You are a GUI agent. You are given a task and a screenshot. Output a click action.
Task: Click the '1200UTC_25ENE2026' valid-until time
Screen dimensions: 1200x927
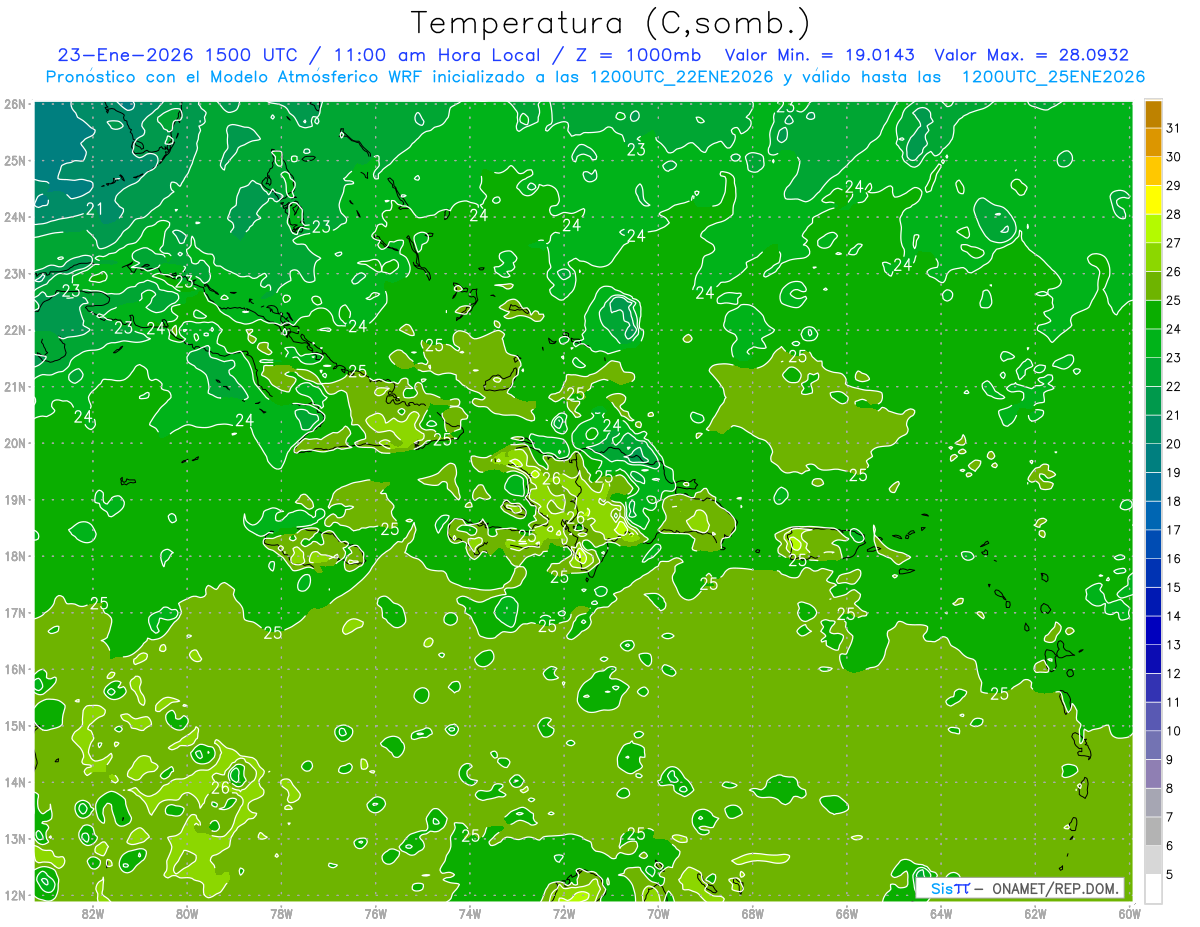pyautogui.click(x=1053, y=77)
